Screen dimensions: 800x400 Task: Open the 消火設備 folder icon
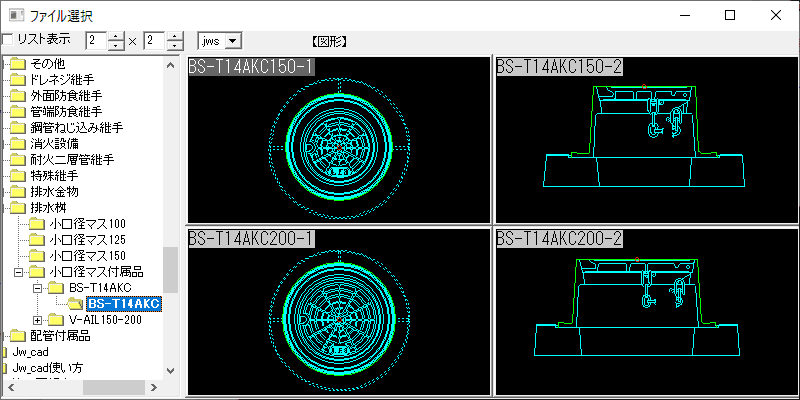(17, 143)
